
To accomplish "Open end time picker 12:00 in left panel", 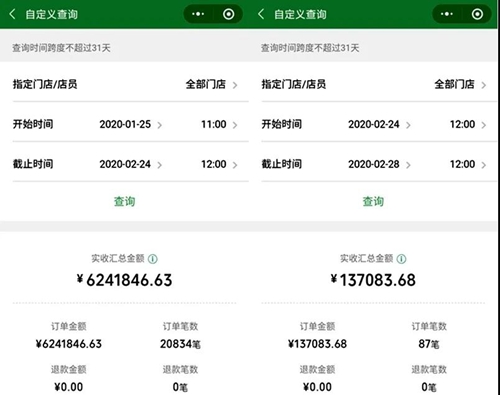I will tap(219, 164).
